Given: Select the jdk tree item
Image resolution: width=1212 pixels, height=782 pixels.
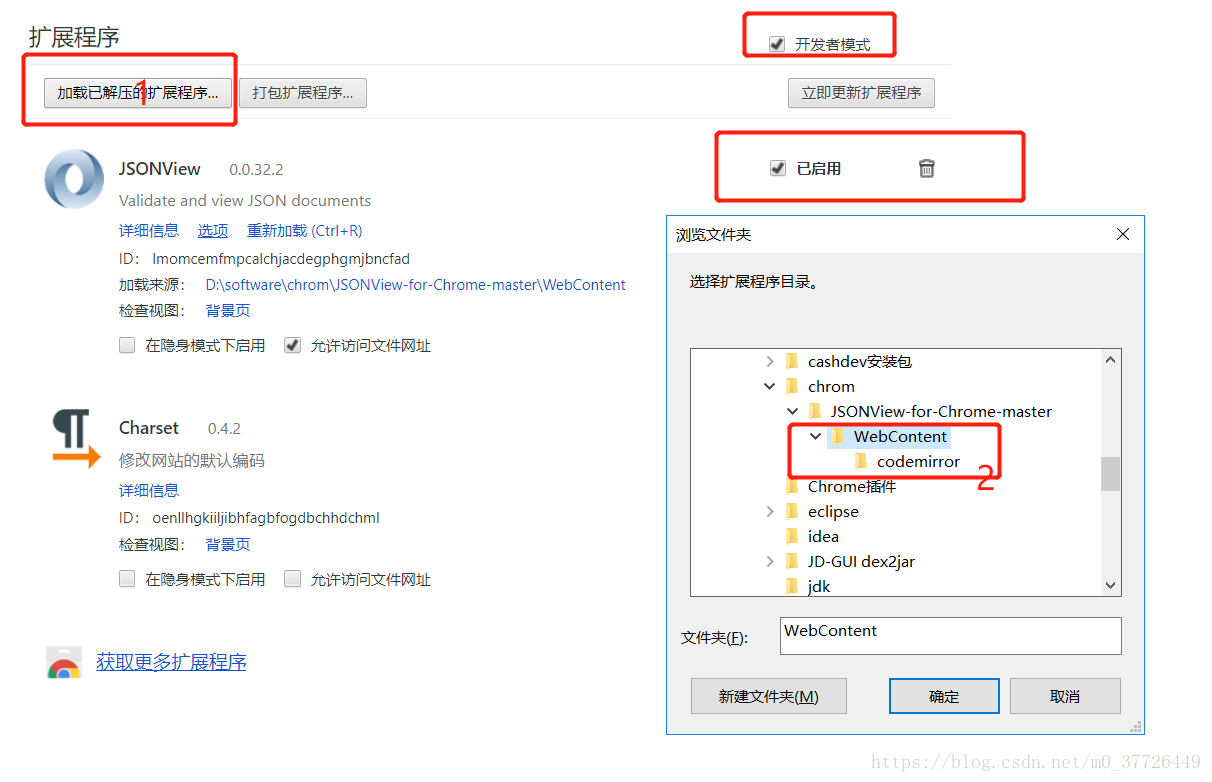Looking at the screenshot, I should pyautogui.click(x=819, y=586).
